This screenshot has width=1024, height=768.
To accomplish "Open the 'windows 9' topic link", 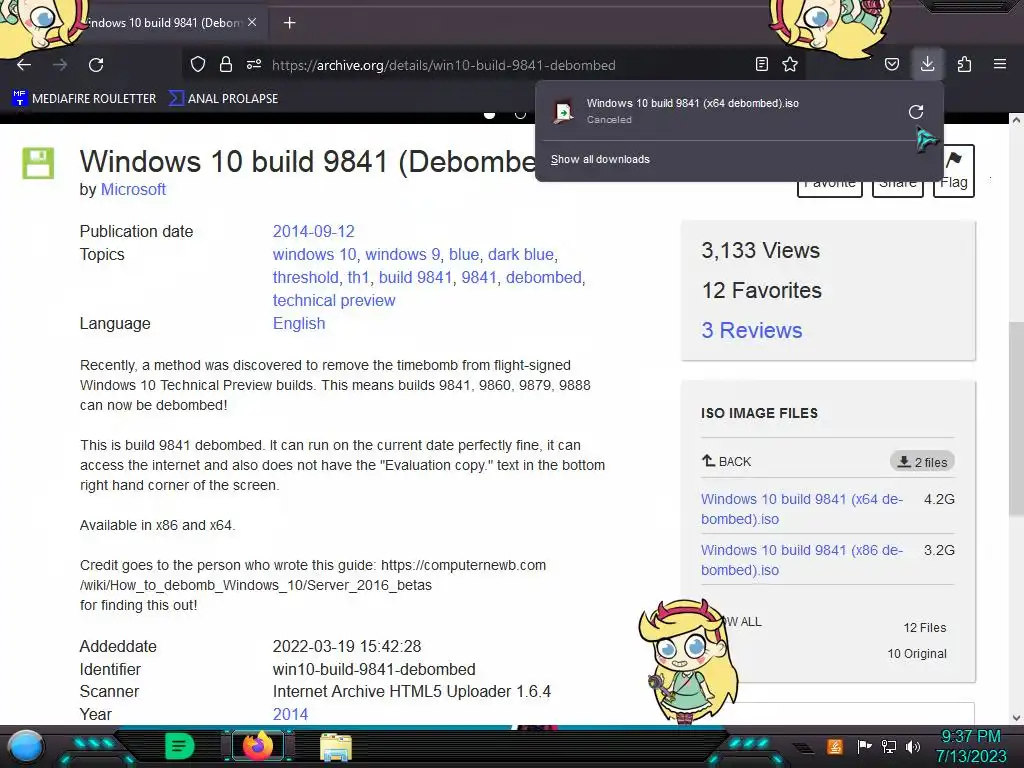I will (402, 255).
